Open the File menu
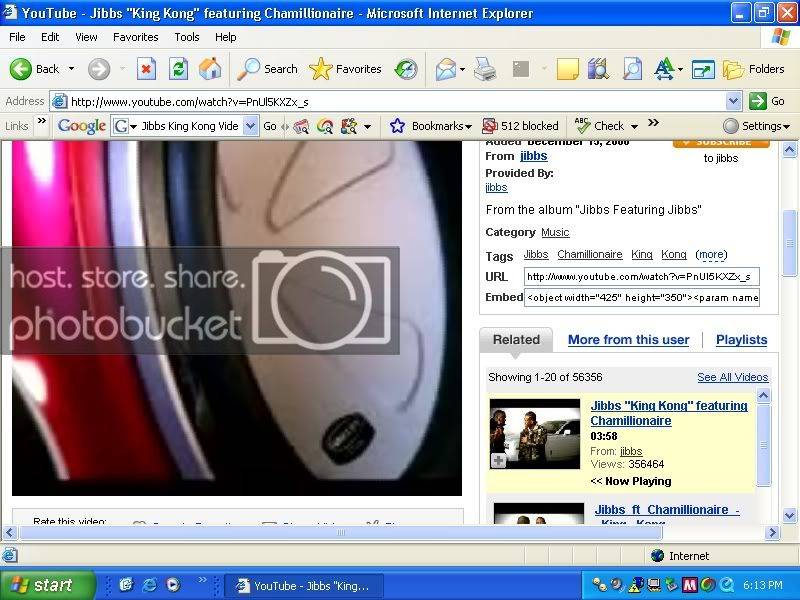Image resolution: width=800 pixels, height=600 pixels. pos(17,37)
